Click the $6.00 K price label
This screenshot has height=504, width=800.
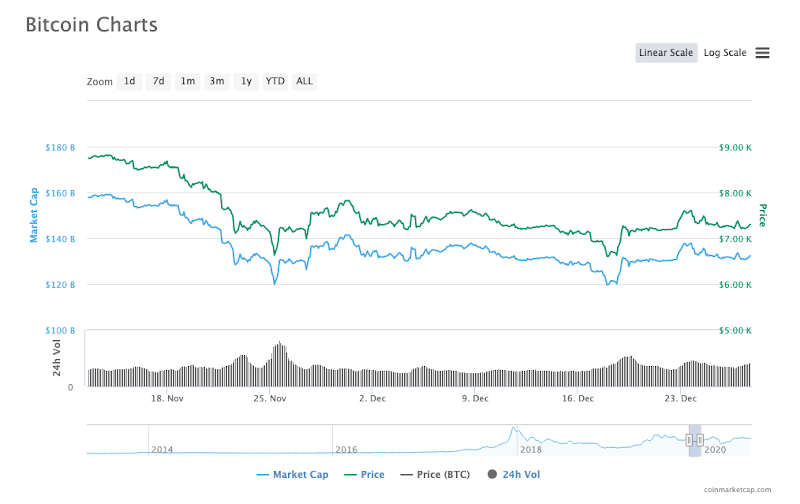click(x=735, y=285)
